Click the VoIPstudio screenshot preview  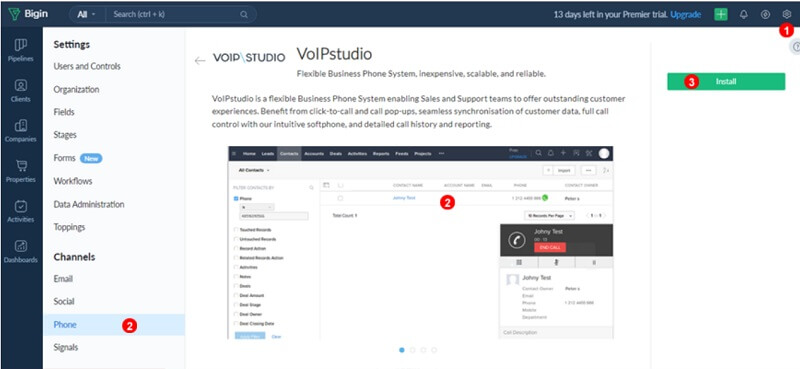pyautogui.click(x=420, y=242)
